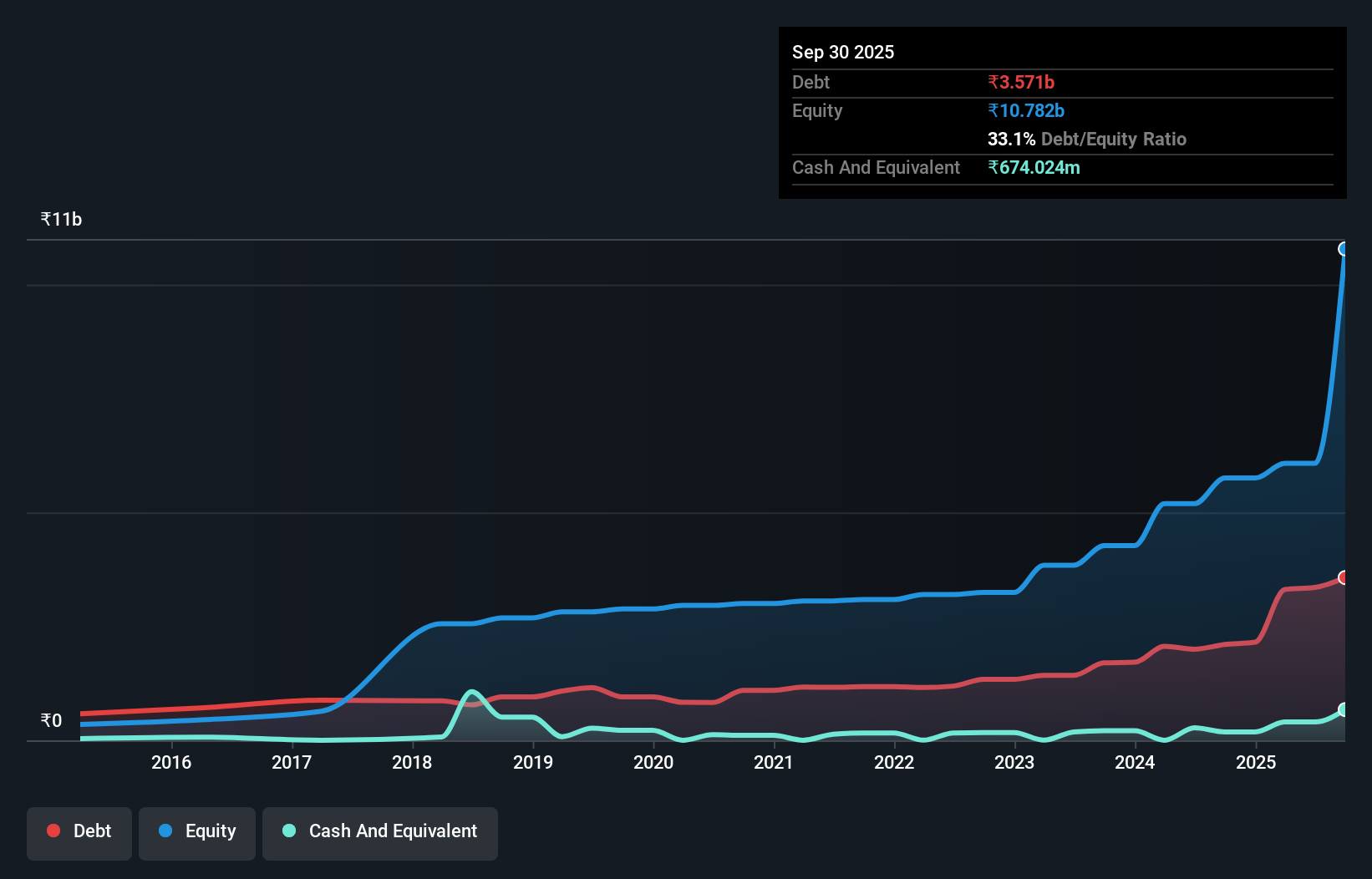Select the red Debt endpoint marker on chart
Viewport: 1372px width, 879px height.
click(x=1344, y=577)
